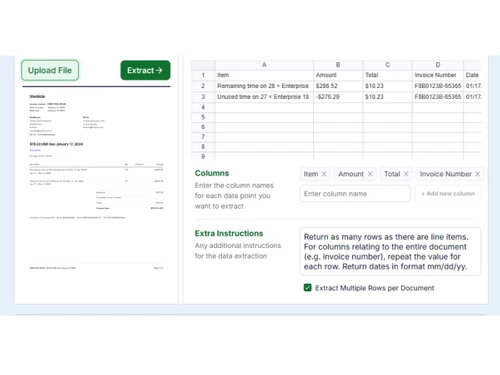Click the 'Date' header cell
Image resolution: width=500 pixels, height=375 pixels.
point(473,75)
